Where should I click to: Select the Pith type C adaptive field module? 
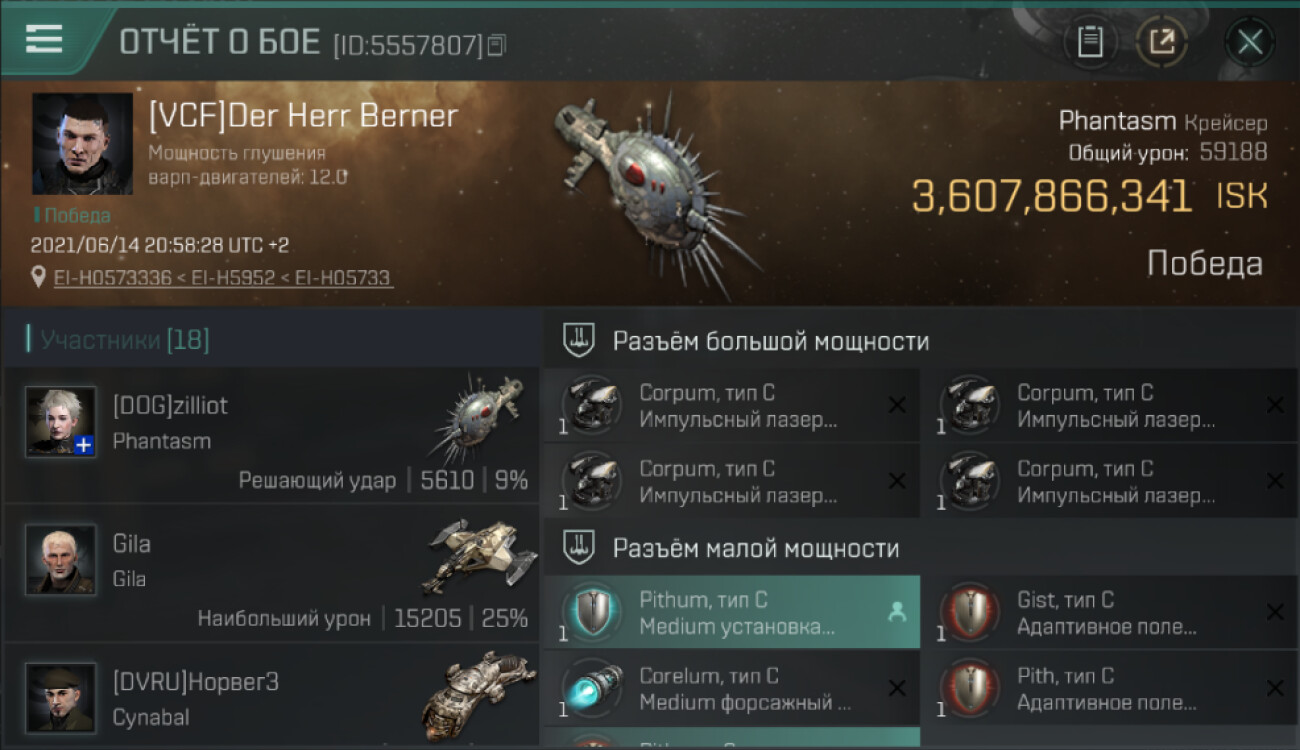pos(1110,688)
